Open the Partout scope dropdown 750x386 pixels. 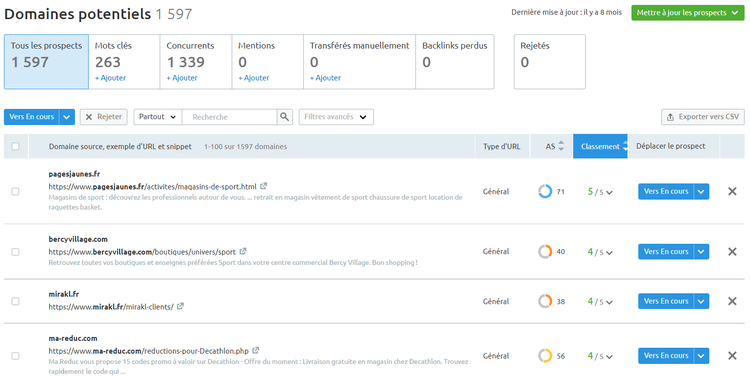[x=157, y=117]
